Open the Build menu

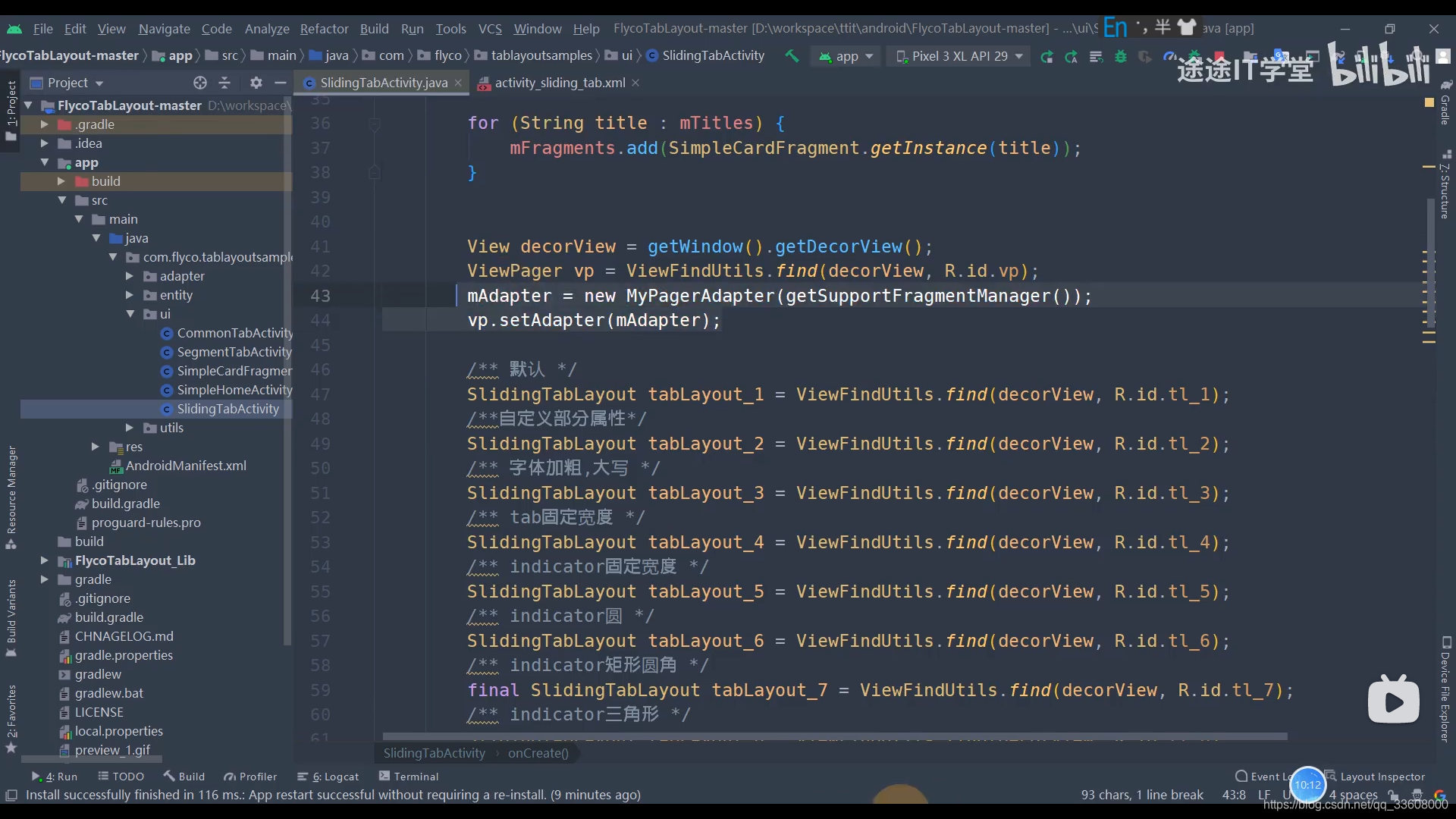pyautogui.click(x=374, y=29)
